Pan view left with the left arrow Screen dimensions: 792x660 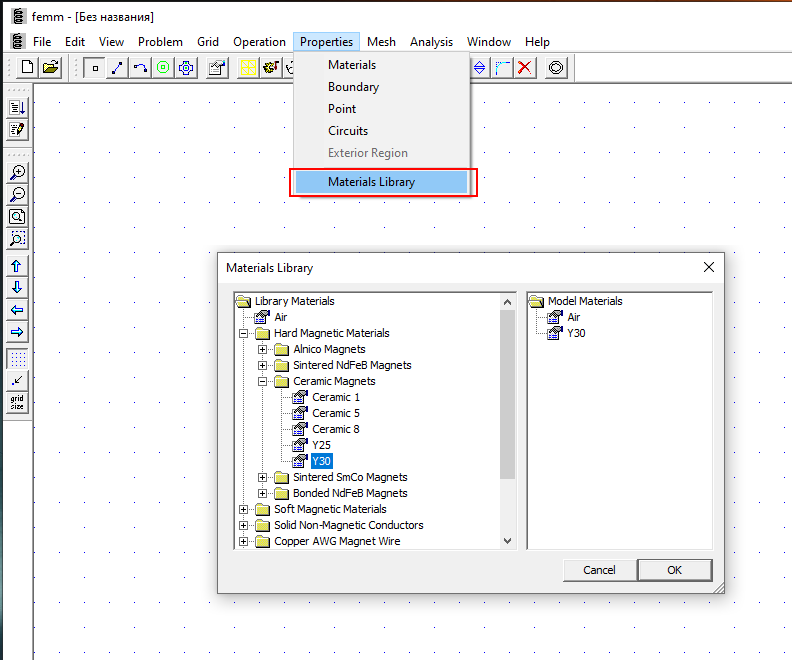17,310
